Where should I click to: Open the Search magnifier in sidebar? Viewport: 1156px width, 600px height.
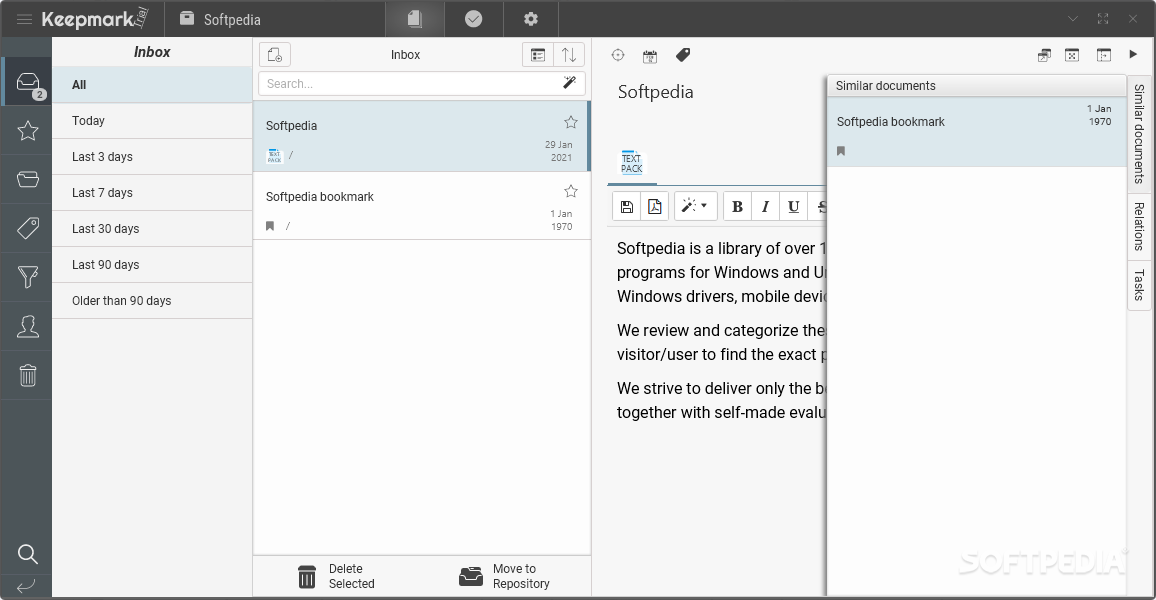pyautogui.click(x=27, y=554)
